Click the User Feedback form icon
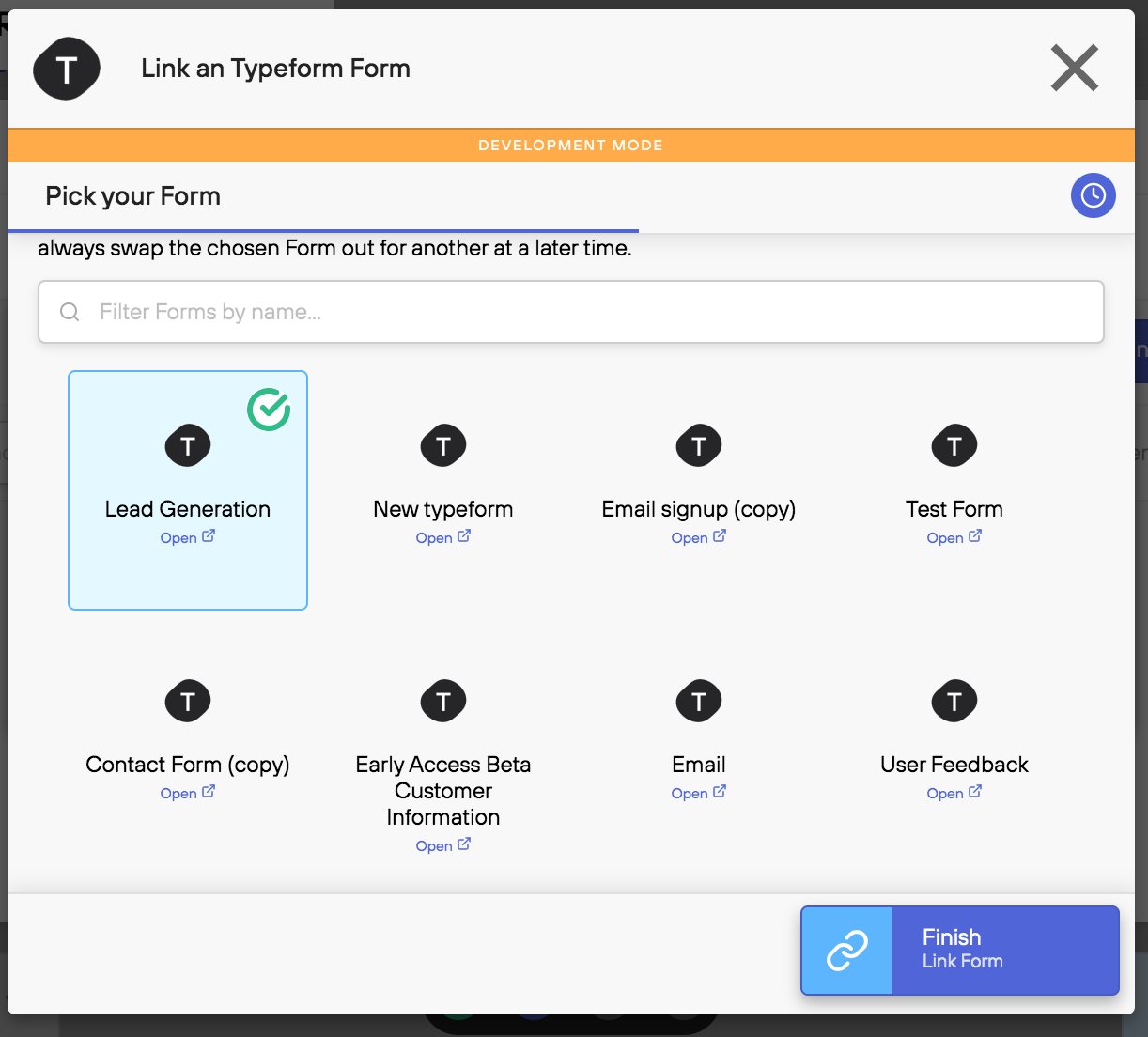 (954, 701)
